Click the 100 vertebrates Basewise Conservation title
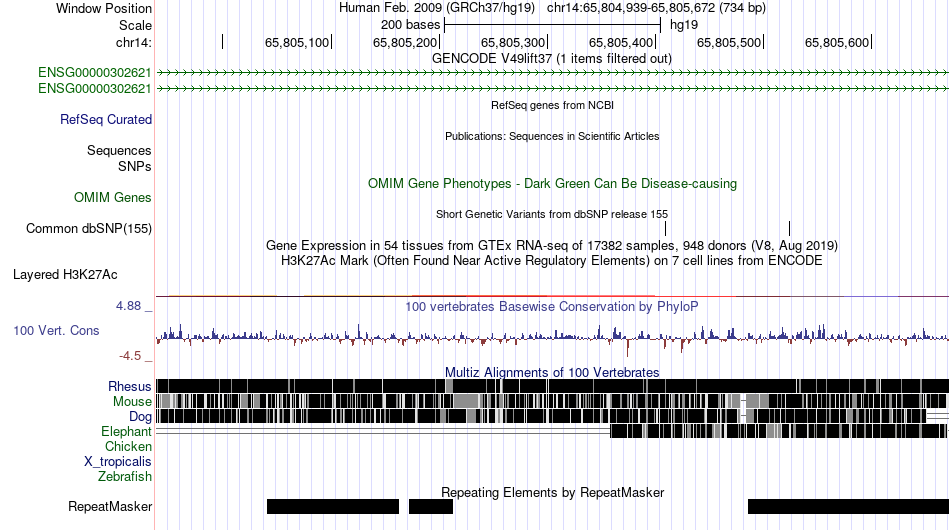 point(552,306)
